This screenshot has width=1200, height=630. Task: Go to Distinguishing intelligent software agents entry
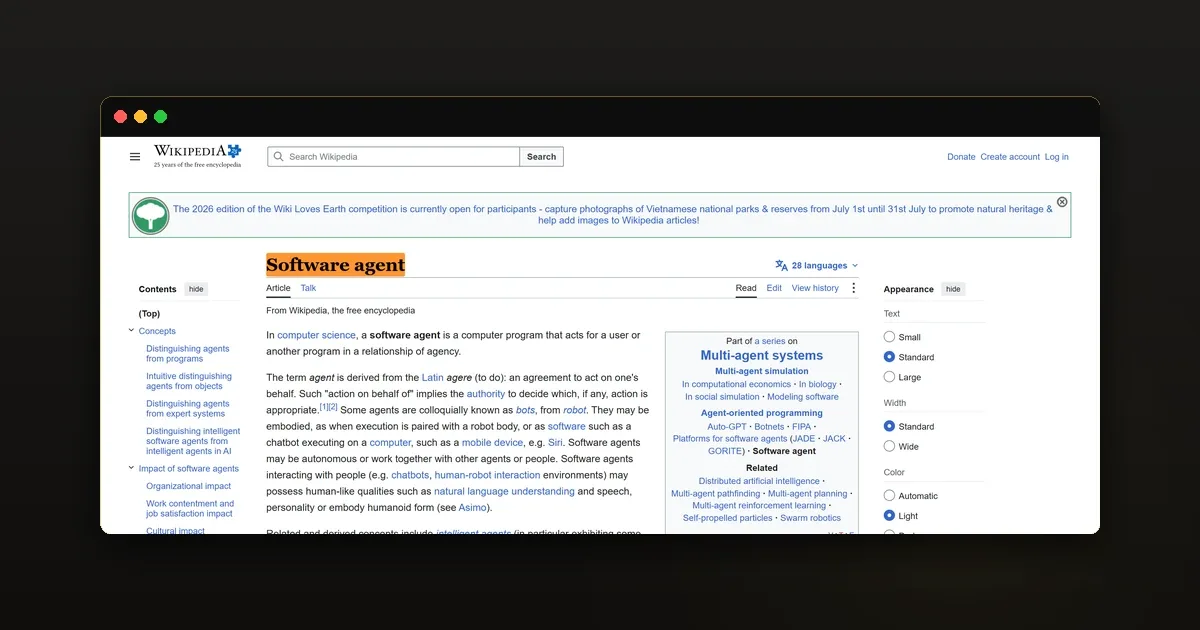(193, 441)
